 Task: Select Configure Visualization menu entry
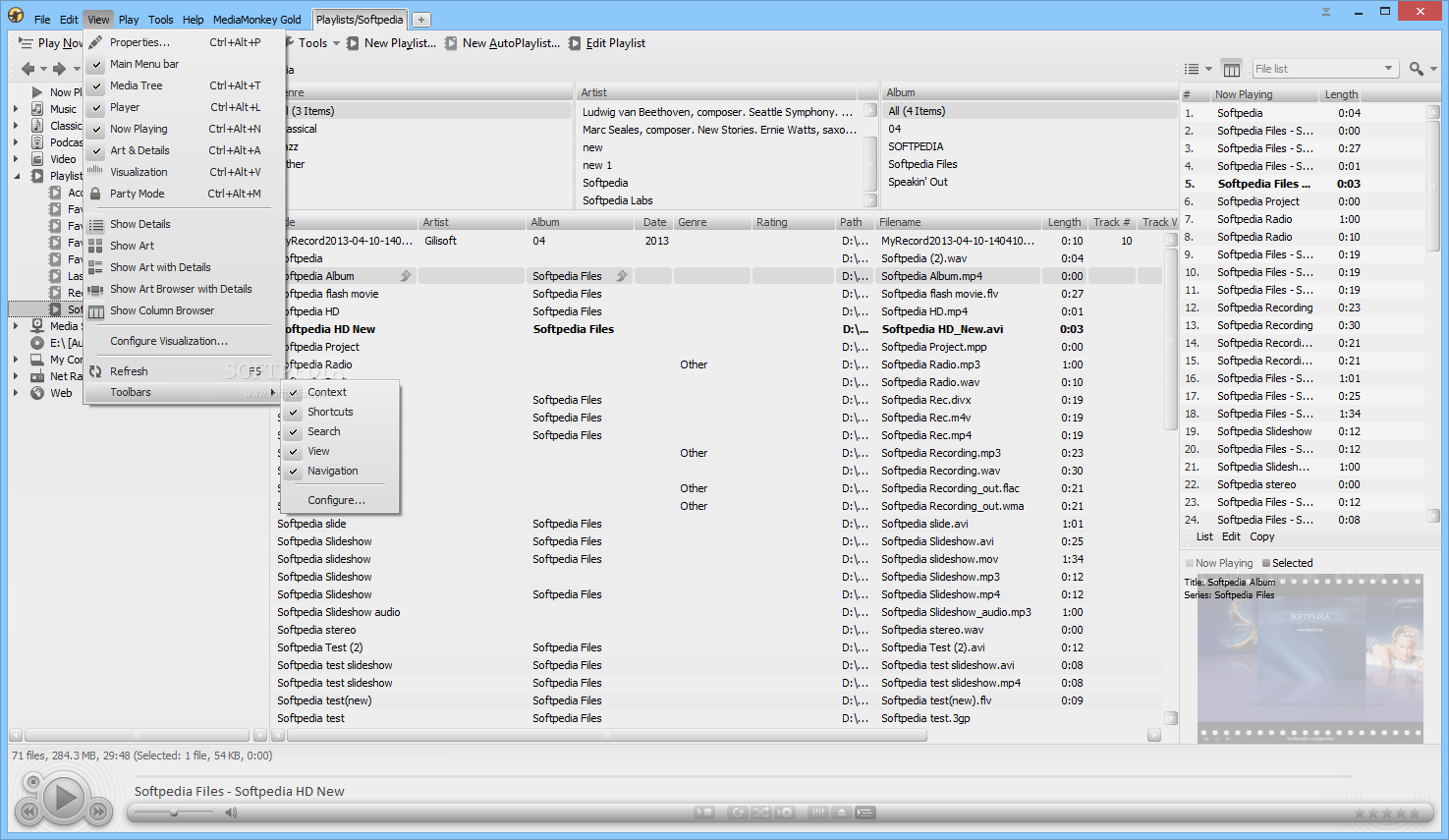click(x=168, y=341)
